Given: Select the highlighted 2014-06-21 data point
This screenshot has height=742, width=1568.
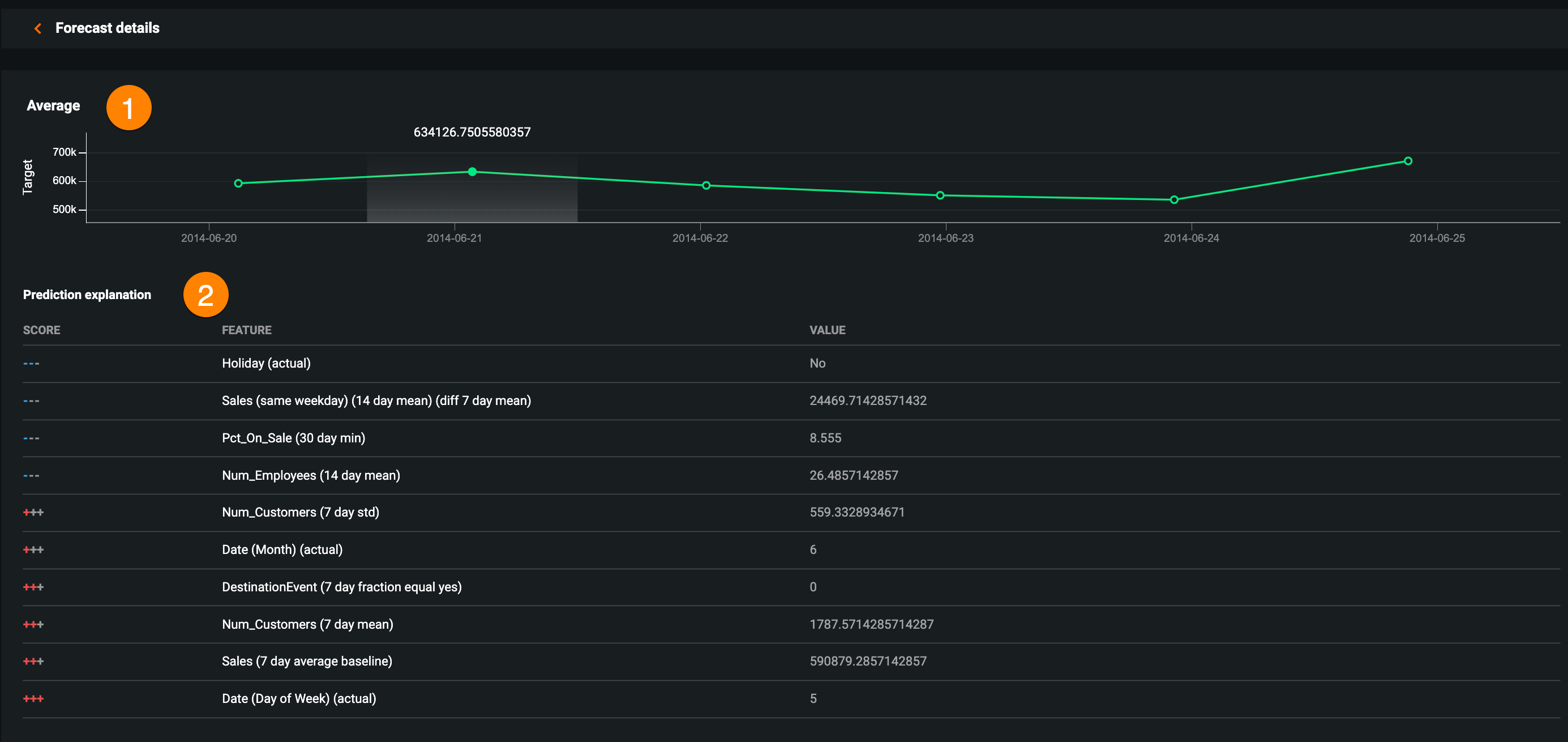Looking at the screenshot, I should coord(472,172).
